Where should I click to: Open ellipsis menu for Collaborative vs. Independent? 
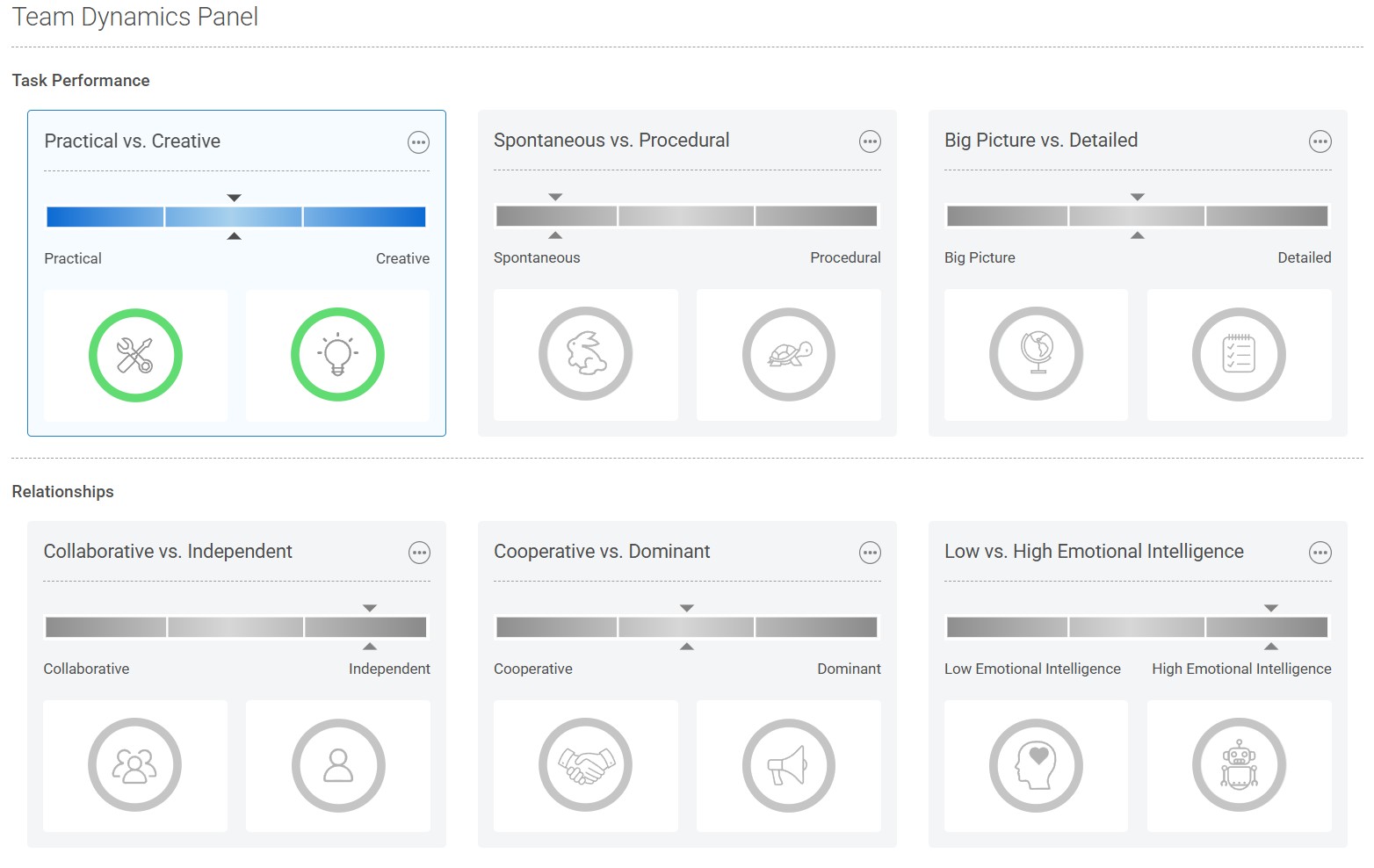click(419, 553)
